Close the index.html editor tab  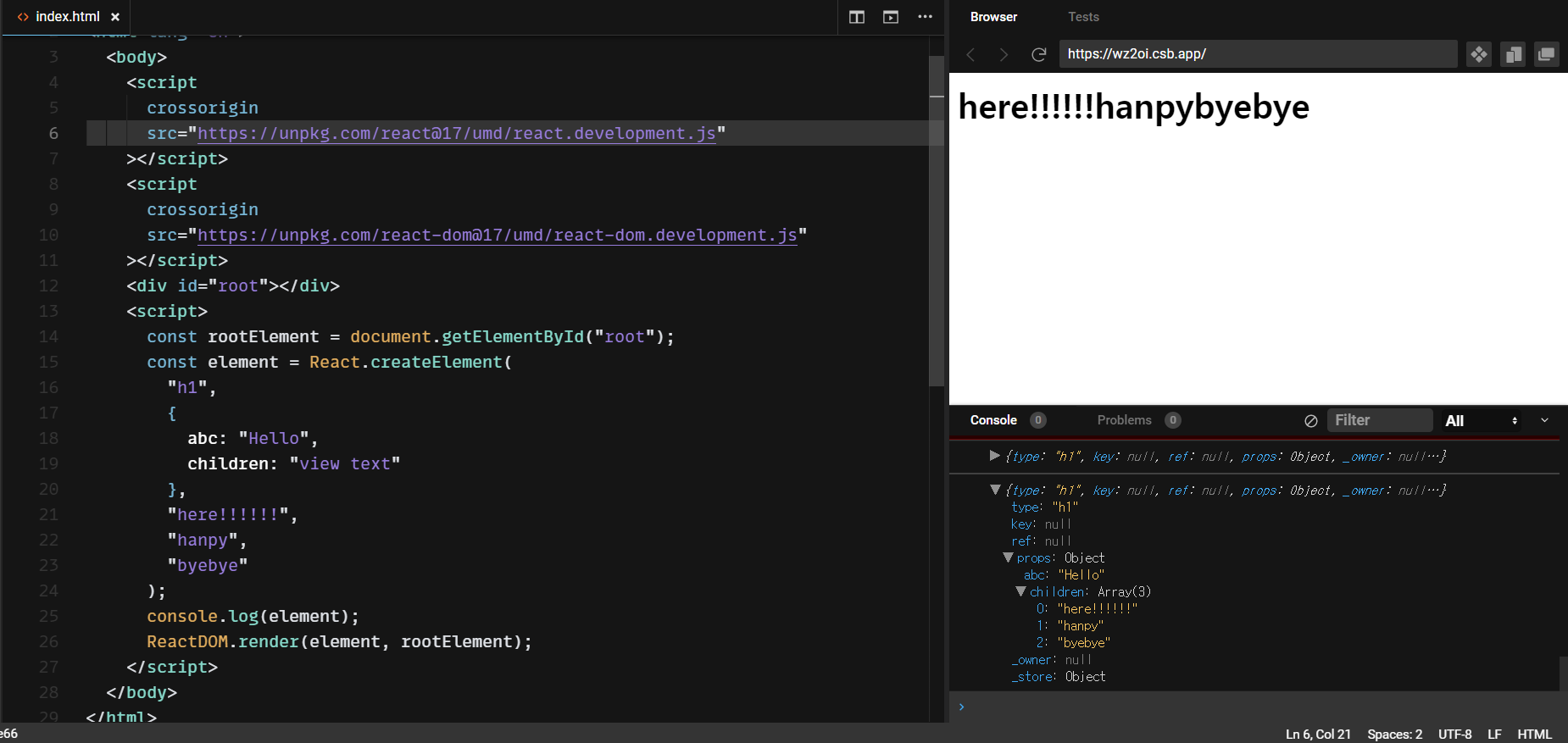coord(115,17)
